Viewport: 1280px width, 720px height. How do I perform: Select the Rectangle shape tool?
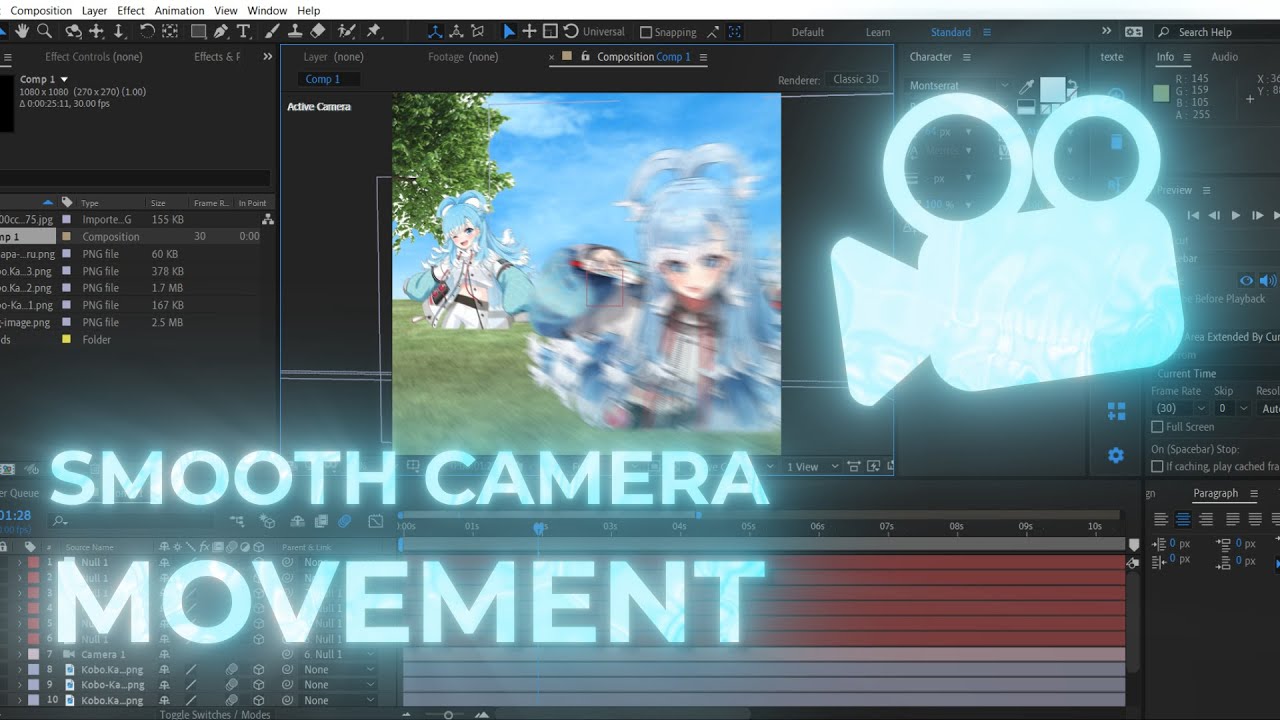198,32
